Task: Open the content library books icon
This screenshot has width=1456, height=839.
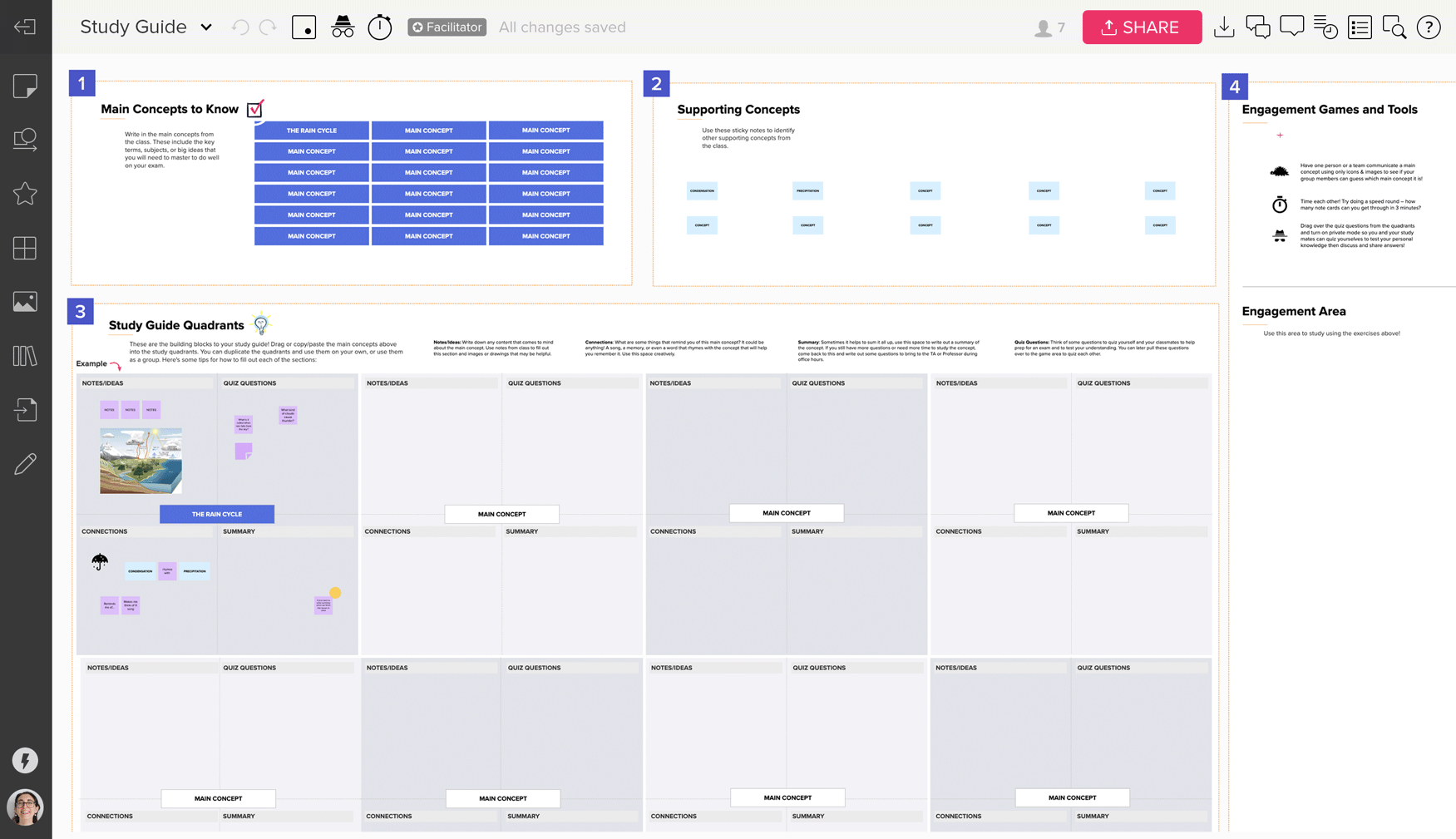Action: 25,356
